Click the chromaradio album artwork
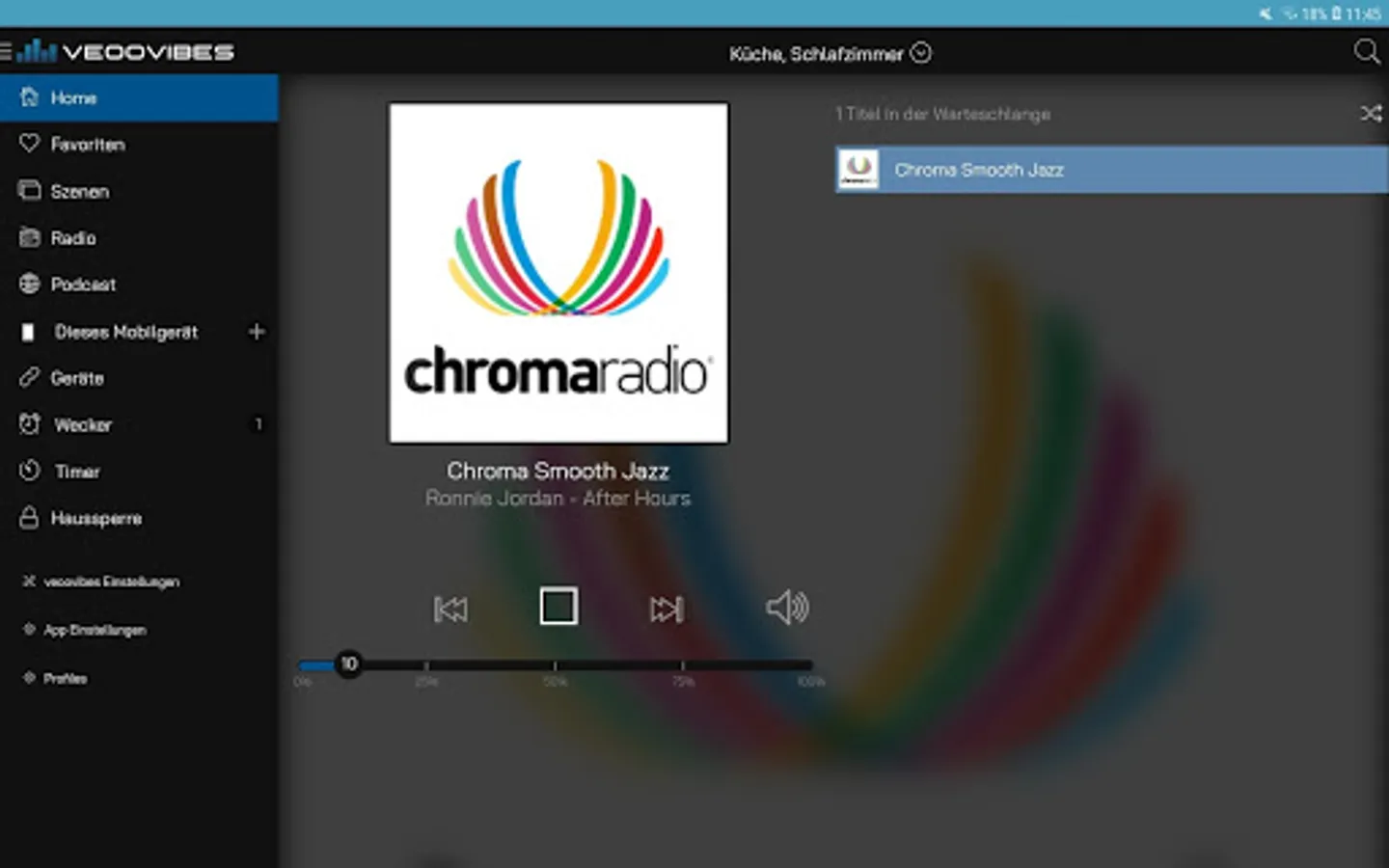1389x868 pixels. [558, 273]
